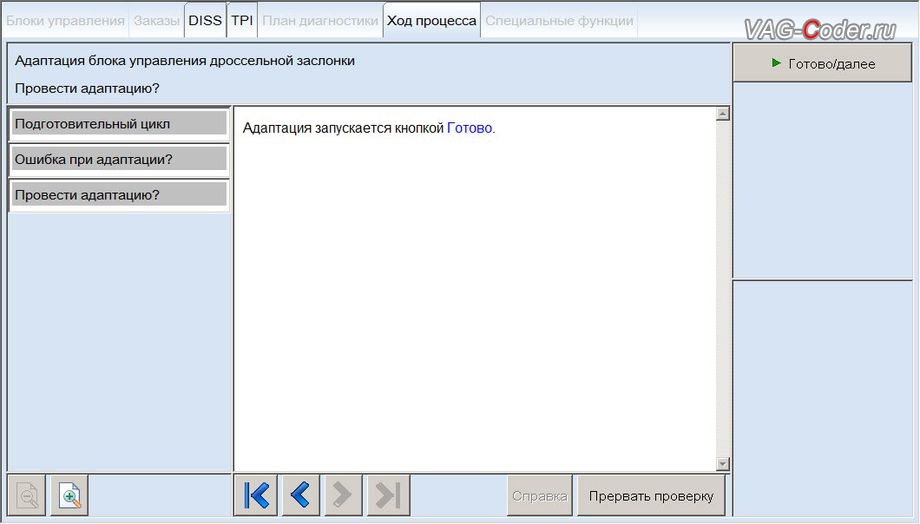
Task: Select Ошибка при адаптации? step
Action: 119,160
